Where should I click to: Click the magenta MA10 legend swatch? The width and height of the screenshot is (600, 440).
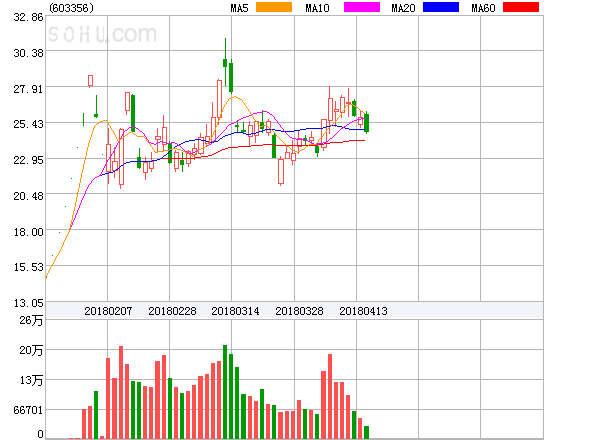tap(362, 7)
